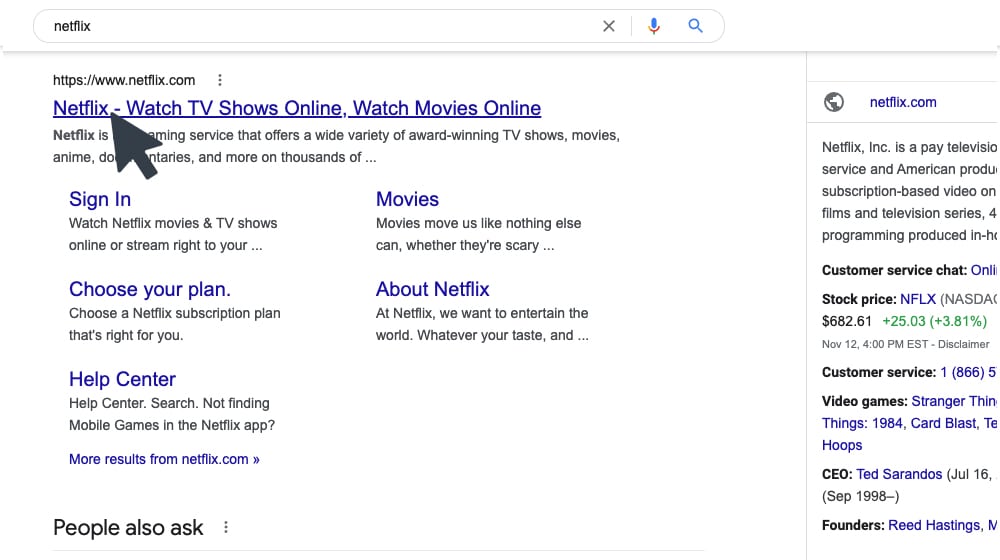The image size is (1000, 560).
Task: Open three-dot menu beside netflix.com URL
Action: pos(220,80)
